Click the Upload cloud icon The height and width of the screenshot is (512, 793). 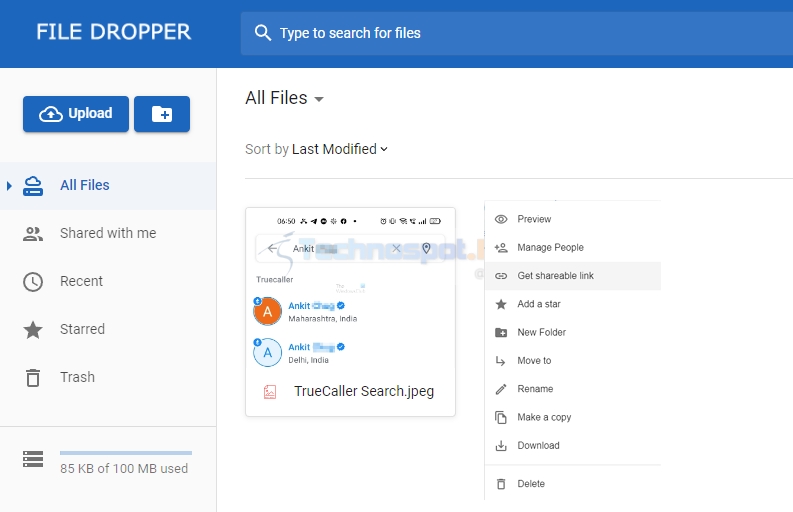click(x=51, y=114)
